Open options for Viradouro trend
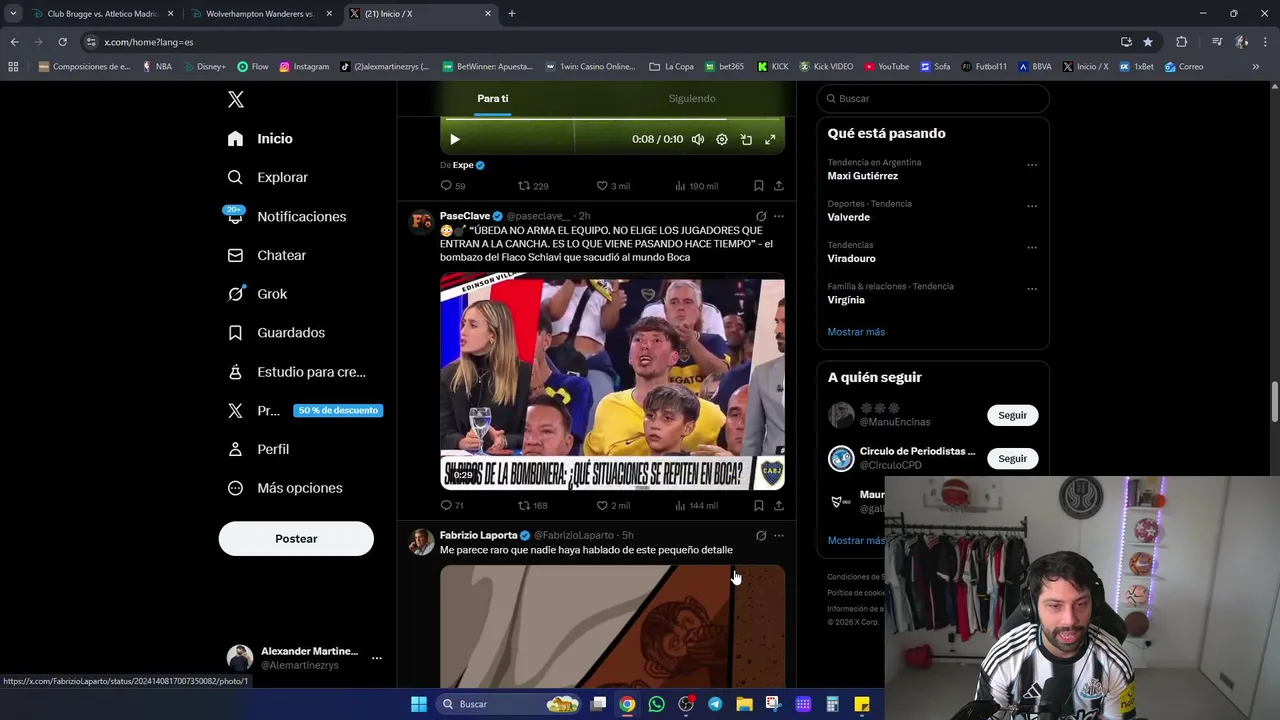1280x720 pixels. tap(1032, 248)
